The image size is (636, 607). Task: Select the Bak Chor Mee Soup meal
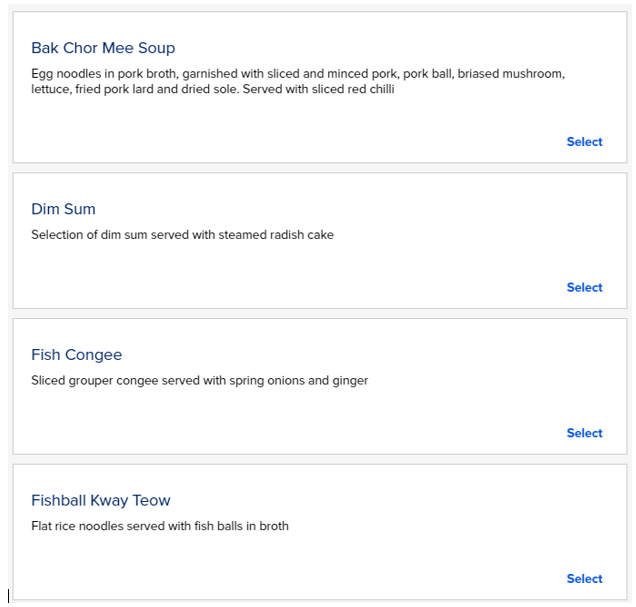click(x=584, y=142)
